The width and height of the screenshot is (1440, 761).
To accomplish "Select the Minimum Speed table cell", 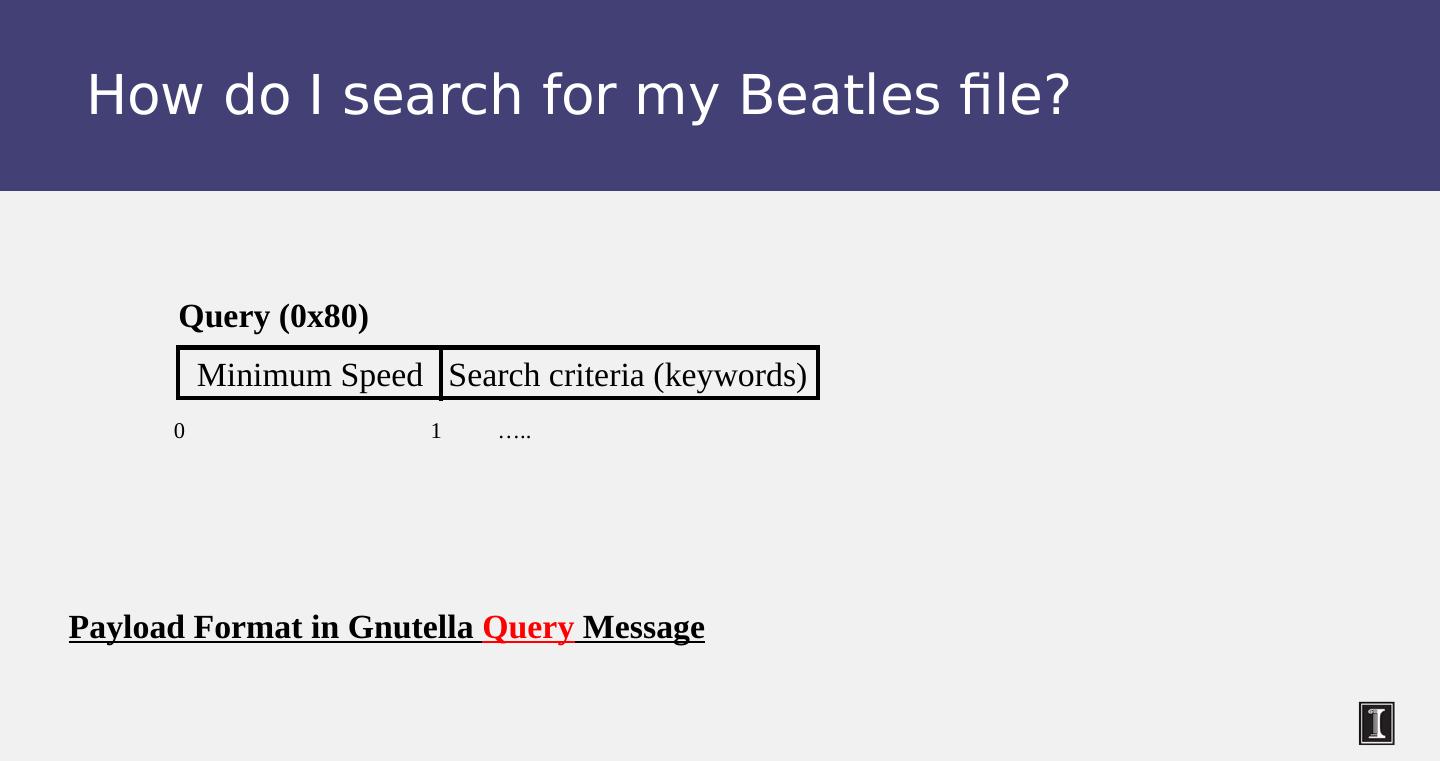I will (x=309, y=375).
